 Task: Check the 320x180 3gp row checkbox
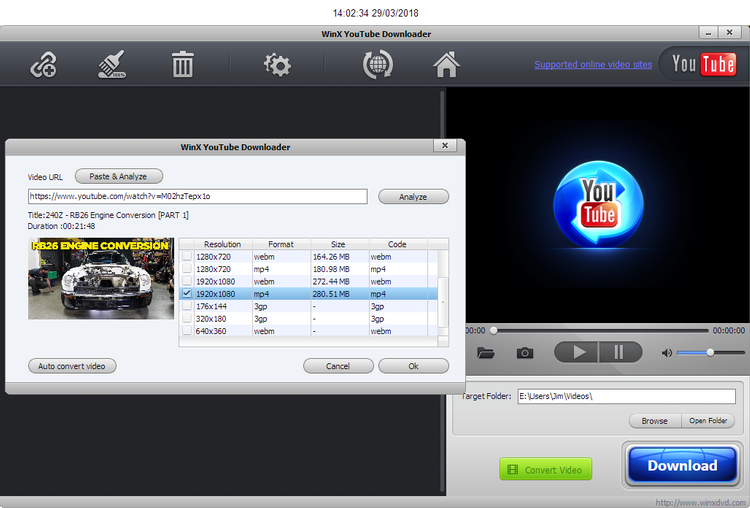(x=187, y=318)
